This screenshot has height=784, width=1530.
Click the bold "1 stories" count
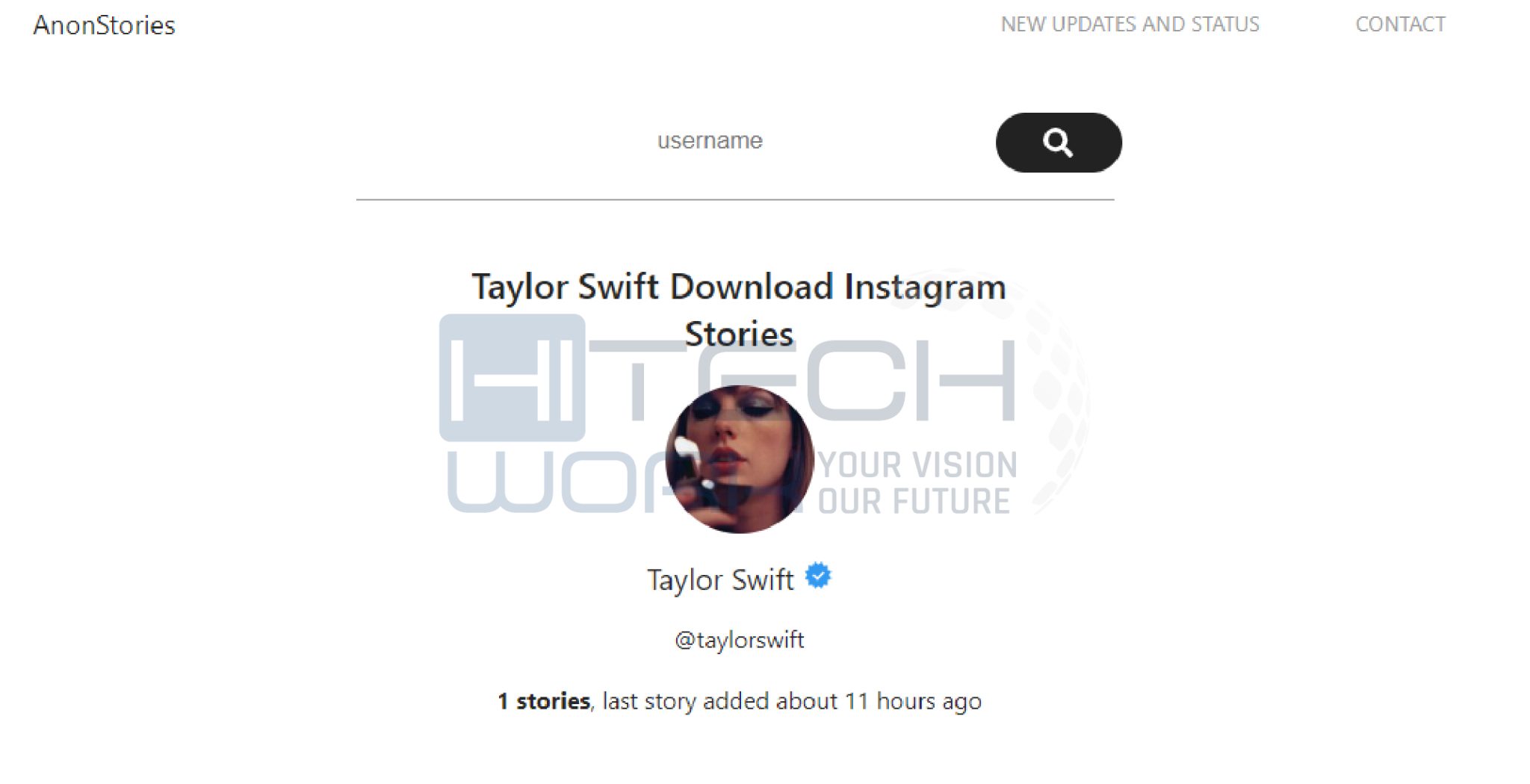click(544, 701)
